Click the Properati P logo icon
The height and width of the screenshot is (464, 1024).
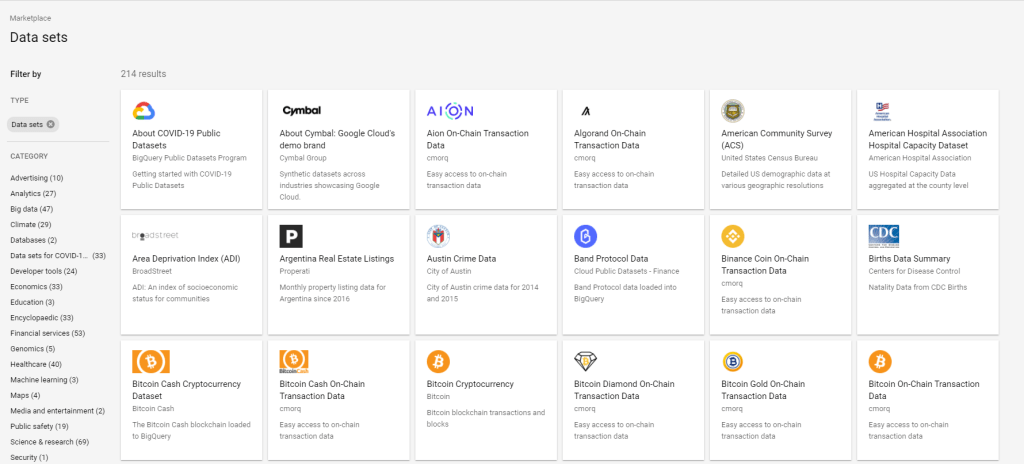point(291,236)
